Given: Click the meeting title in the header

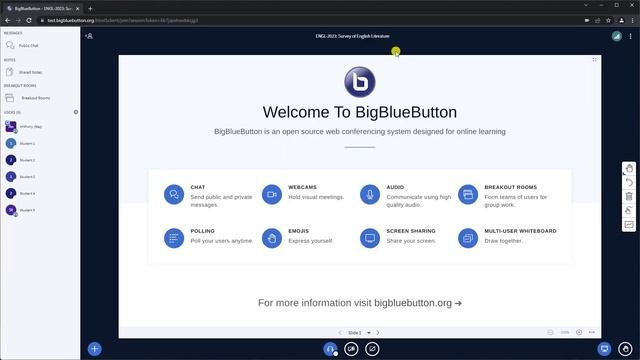Looking at the screenshot, I should coord(352,36).
